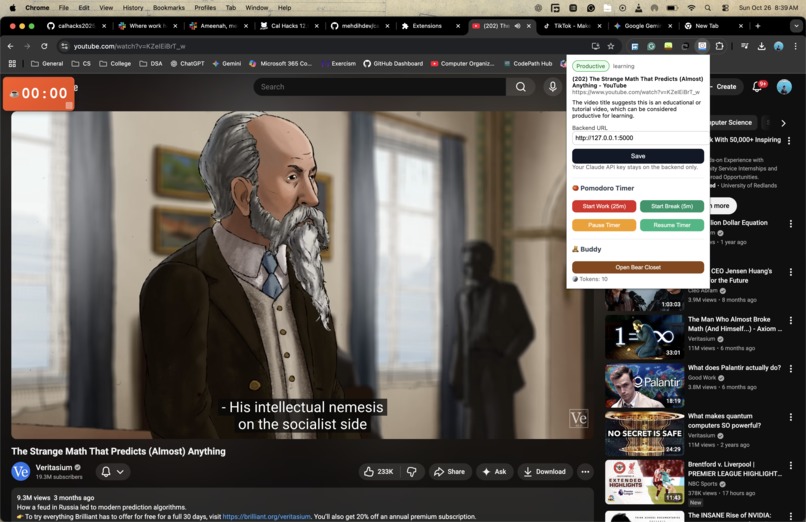The width and height of the screenshot is (806, 522).
Task: Like the video with 233K thumbs-up
Action: (378, 472)
